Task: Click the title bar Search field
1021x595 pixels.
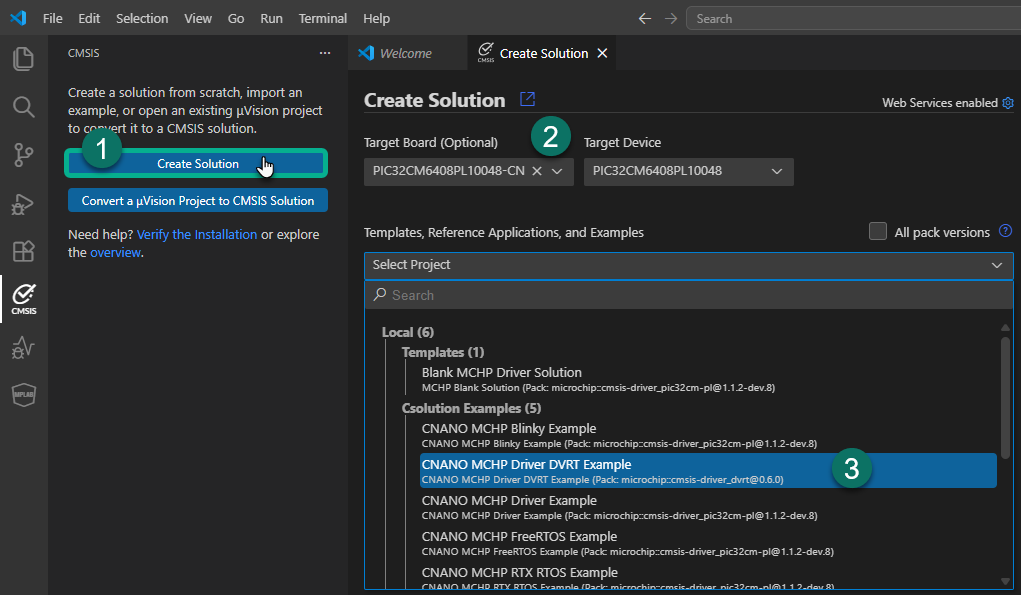Action: point(853,19)
